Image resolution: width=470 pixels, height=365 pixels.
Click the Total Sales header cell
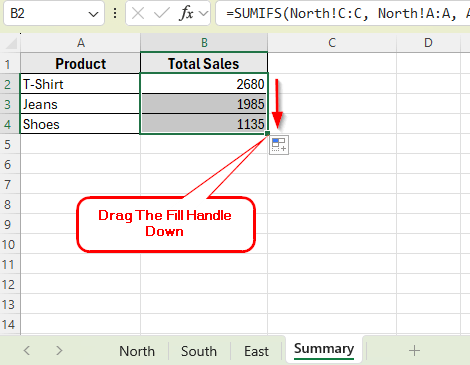click(204, 64)
